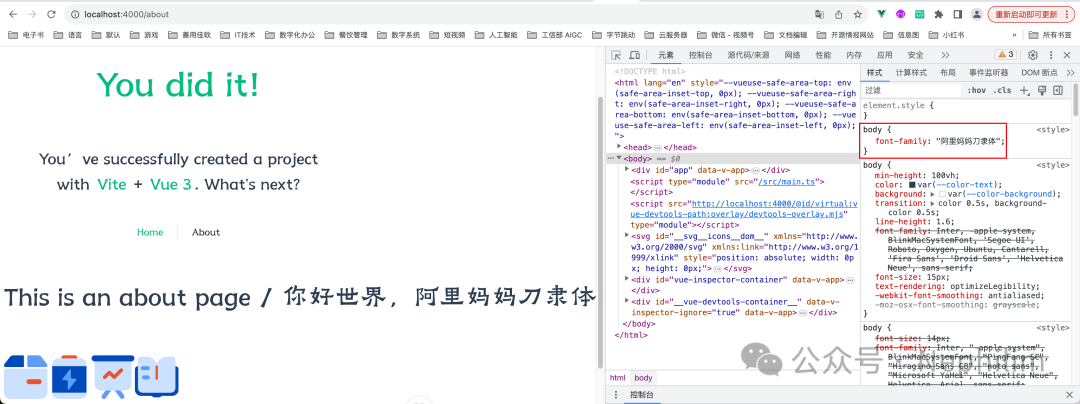Image resolution: width=1080 pixels, height=404 pixels.
Task: Open the 计算样式 sidebar tab
Action: pos(911,72)
